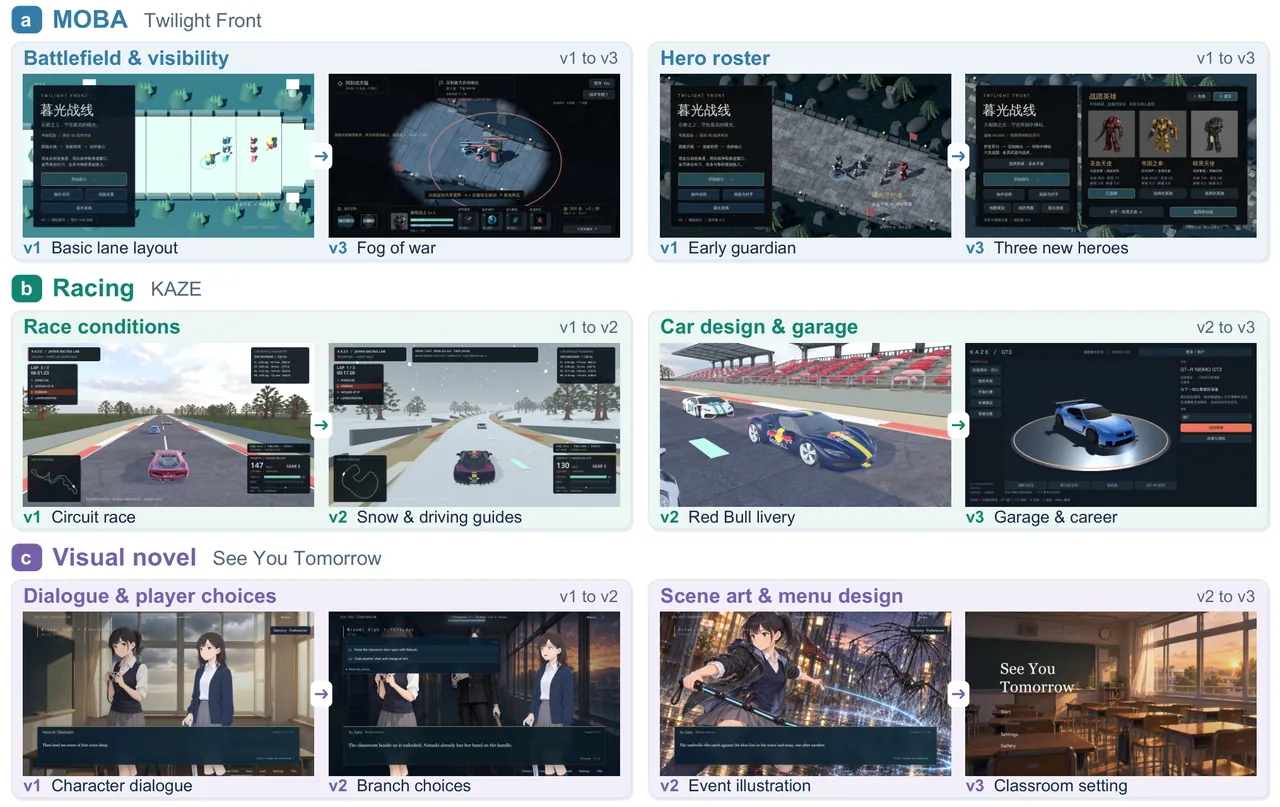Click the "Visual novel" section heading

[x=125, y=558]
